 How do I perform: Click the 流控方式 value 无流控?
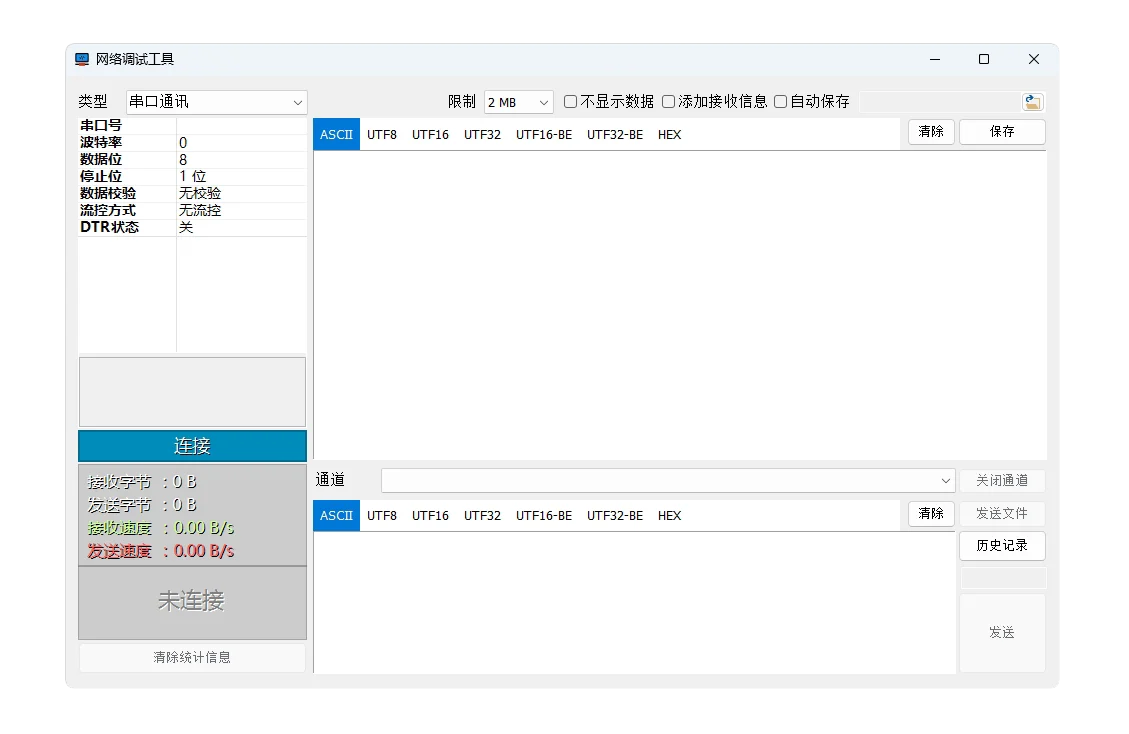click(241, 210)
